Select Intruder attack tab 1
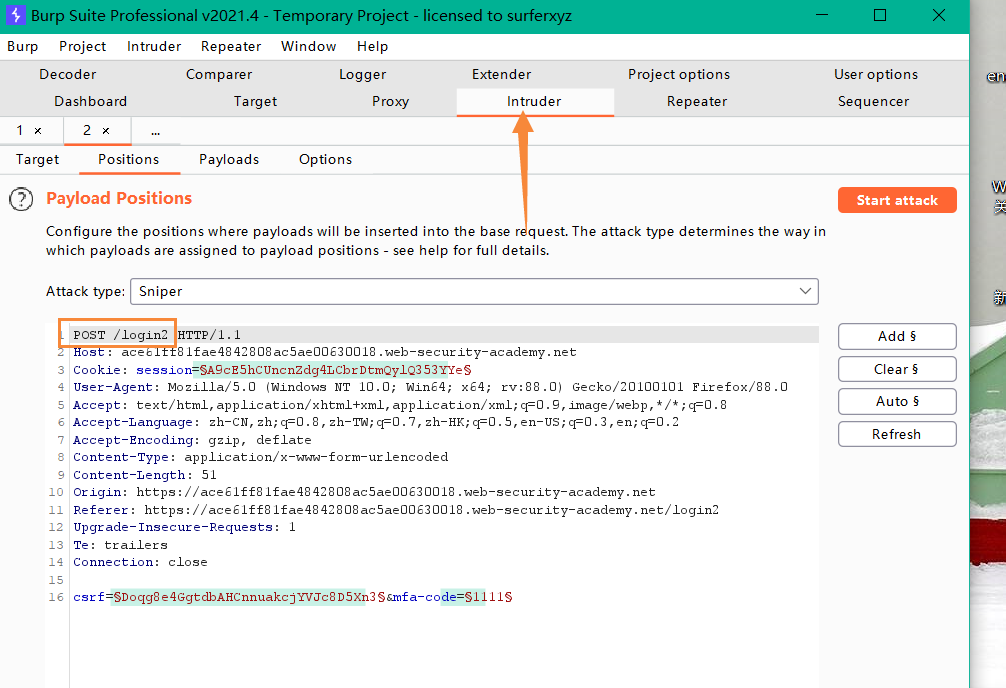 20,131
